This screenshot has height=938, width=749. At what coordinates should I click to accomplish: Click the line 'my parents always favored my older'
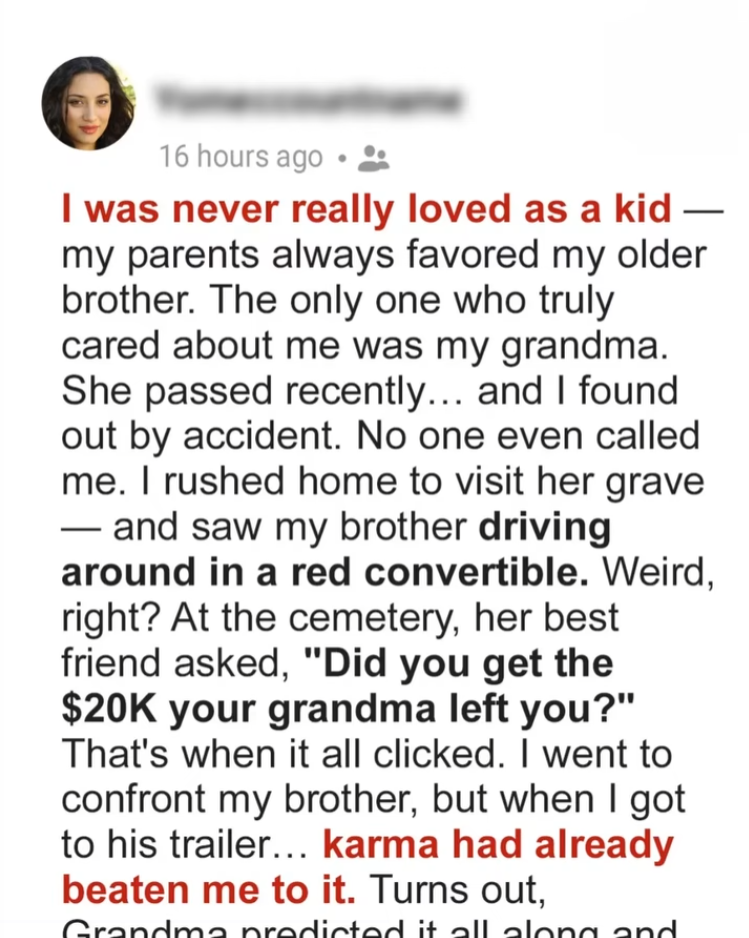384,256
